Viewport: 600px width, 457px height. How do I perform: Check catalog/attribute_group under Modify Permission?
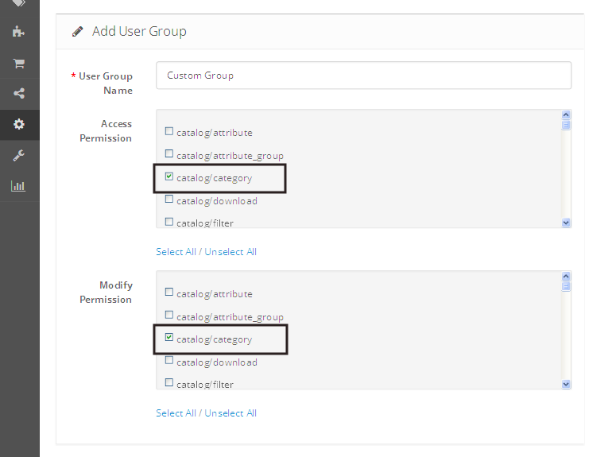tap(169, 315)
